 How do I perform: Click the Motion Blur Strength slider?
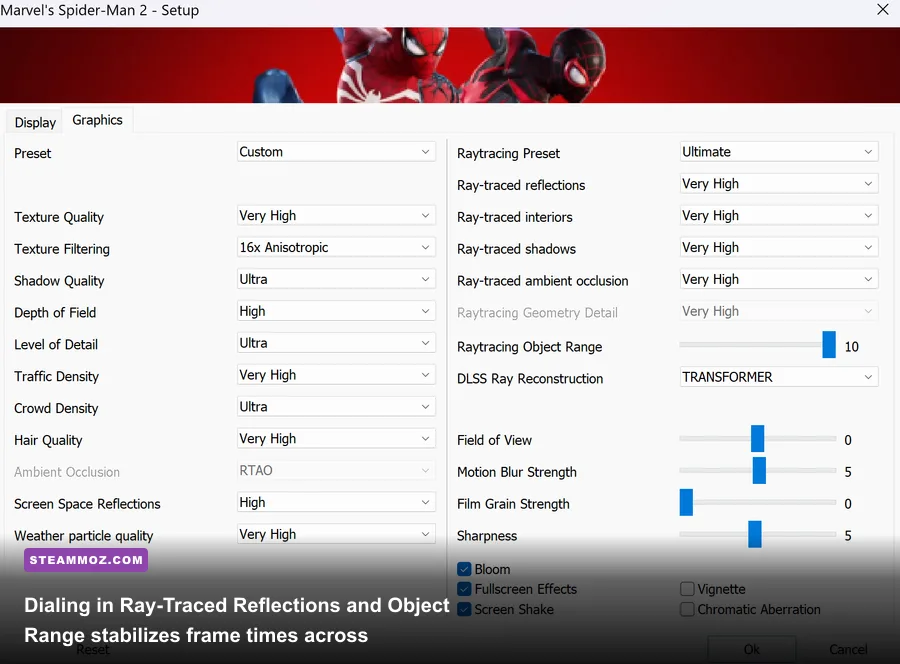point(757,471)
